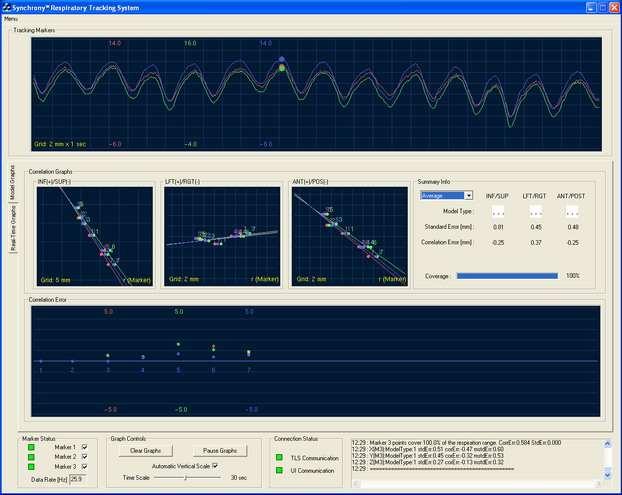Click the log horizontal scrollbar

(x=477, y=483)
